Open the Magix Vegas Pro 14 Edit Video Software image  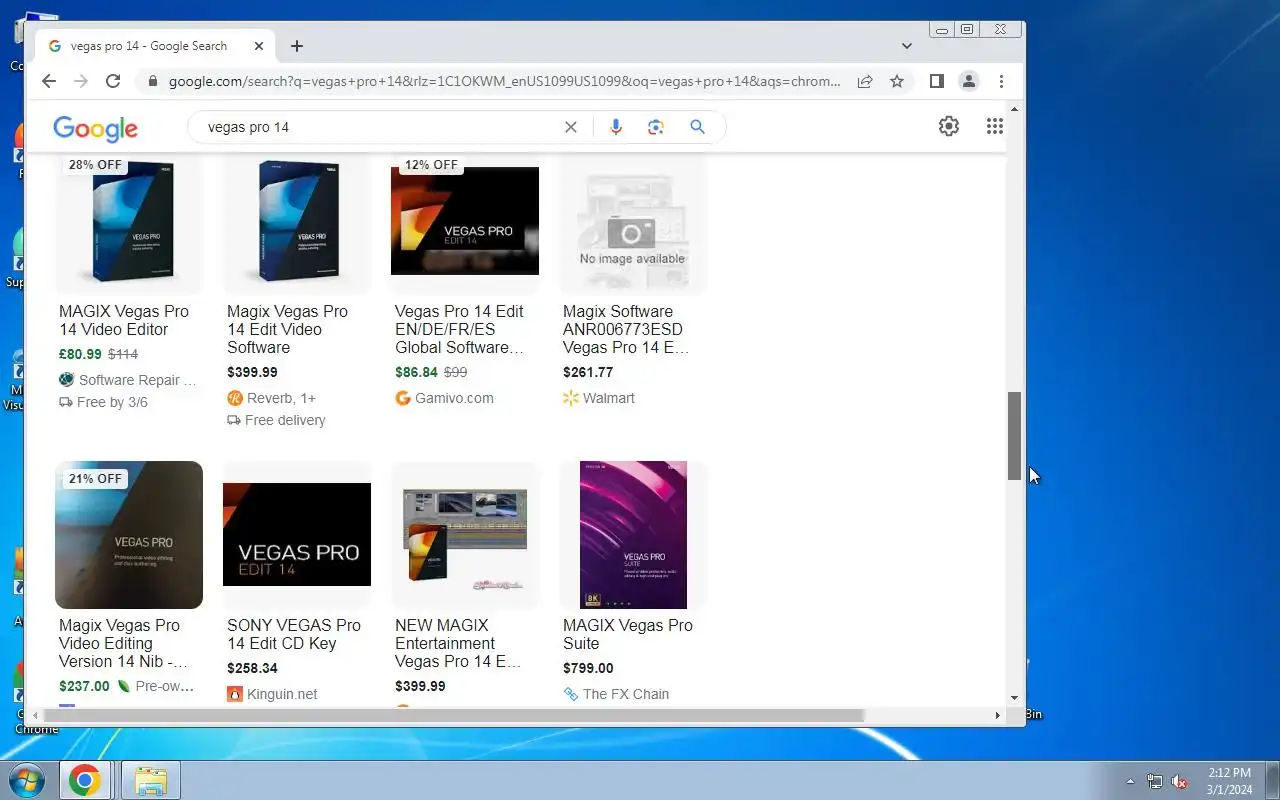pyautogui.click(x=297, y=221)
